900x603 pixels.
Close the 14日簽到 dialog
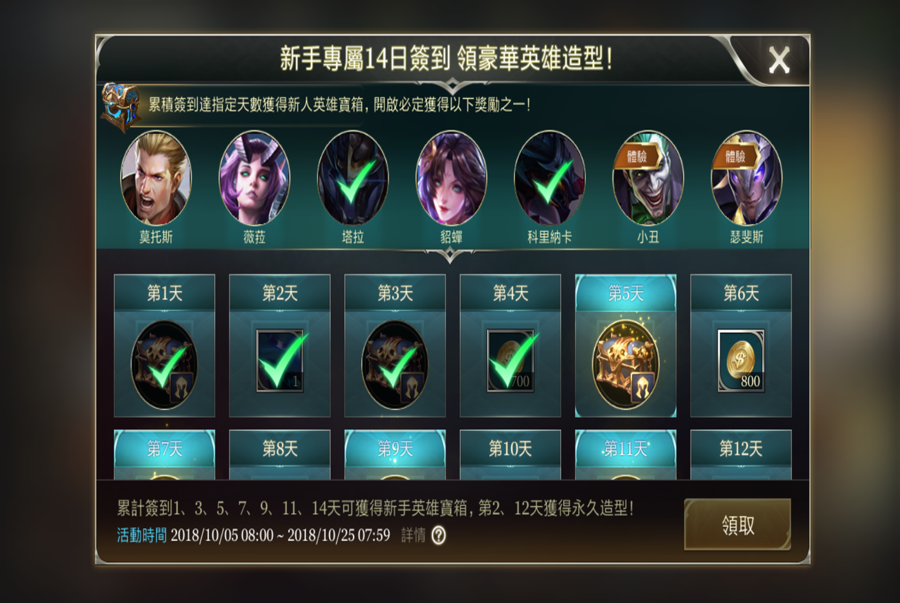click(779, 60)
